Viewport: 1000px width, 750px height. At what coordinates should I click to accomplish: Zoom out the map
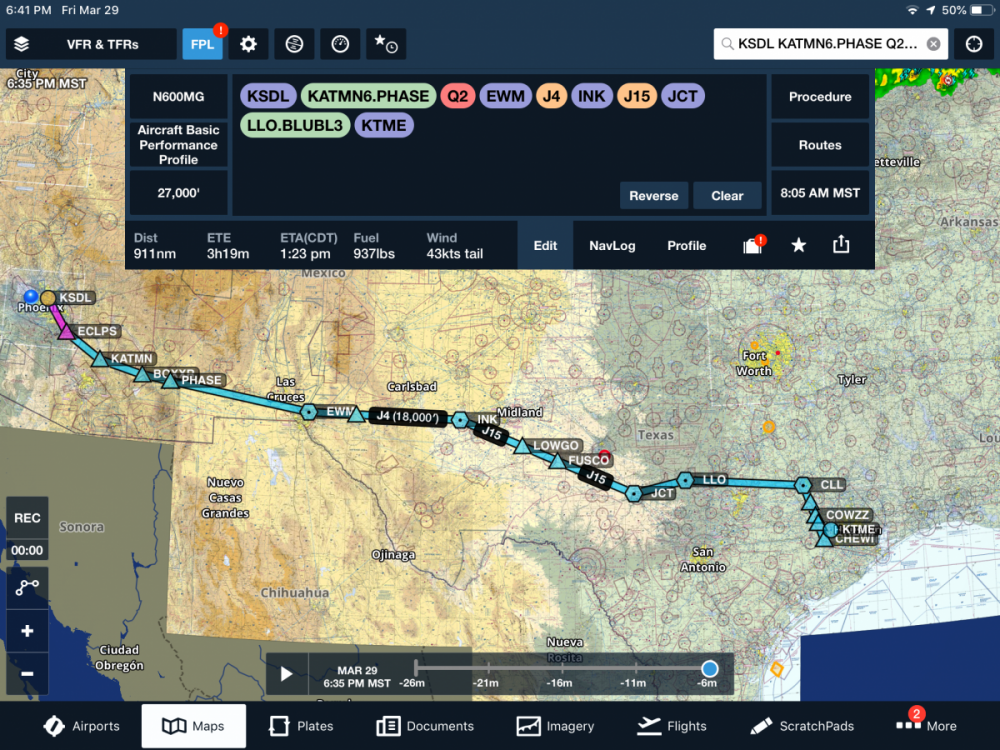(27, 673)
